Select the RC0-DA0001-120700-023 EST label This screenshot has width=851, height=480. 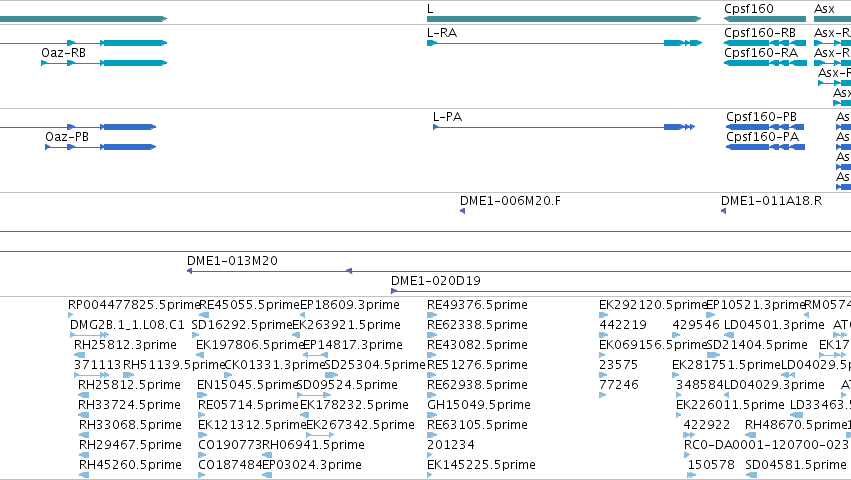coord(766,445)
